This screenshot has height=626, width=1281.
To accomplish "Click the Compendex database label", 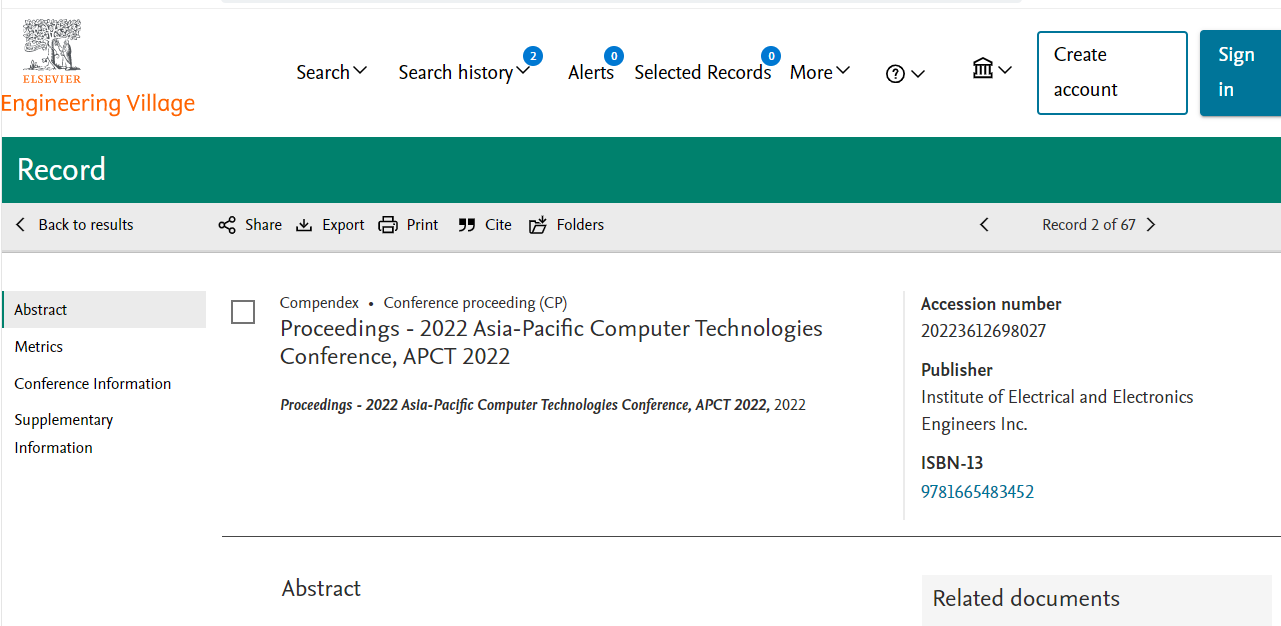I will pyautogui.click(x=319, y=303).
